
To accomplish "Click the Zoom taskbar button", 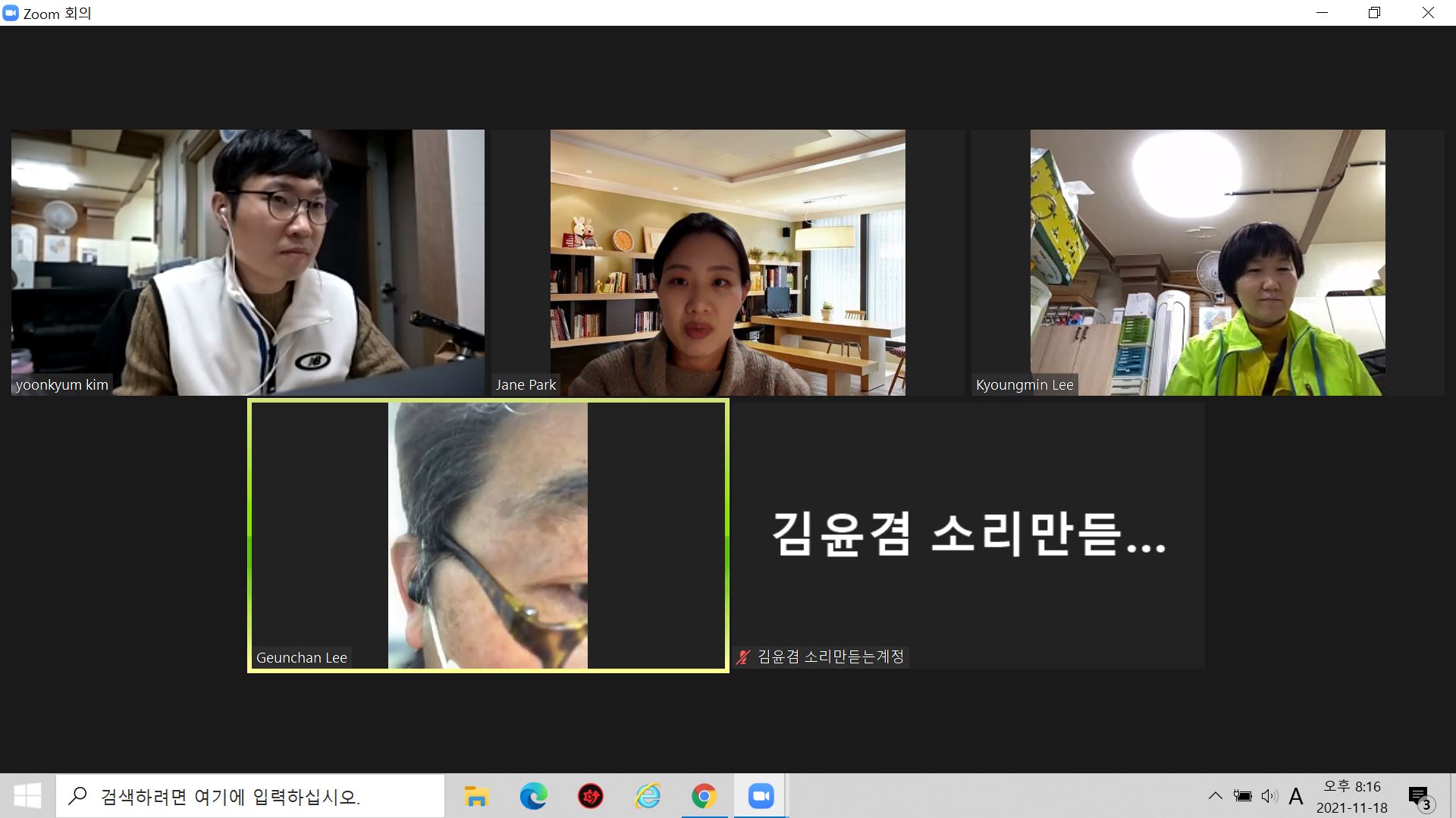I will pyautogui.click(x=761, y=797).
